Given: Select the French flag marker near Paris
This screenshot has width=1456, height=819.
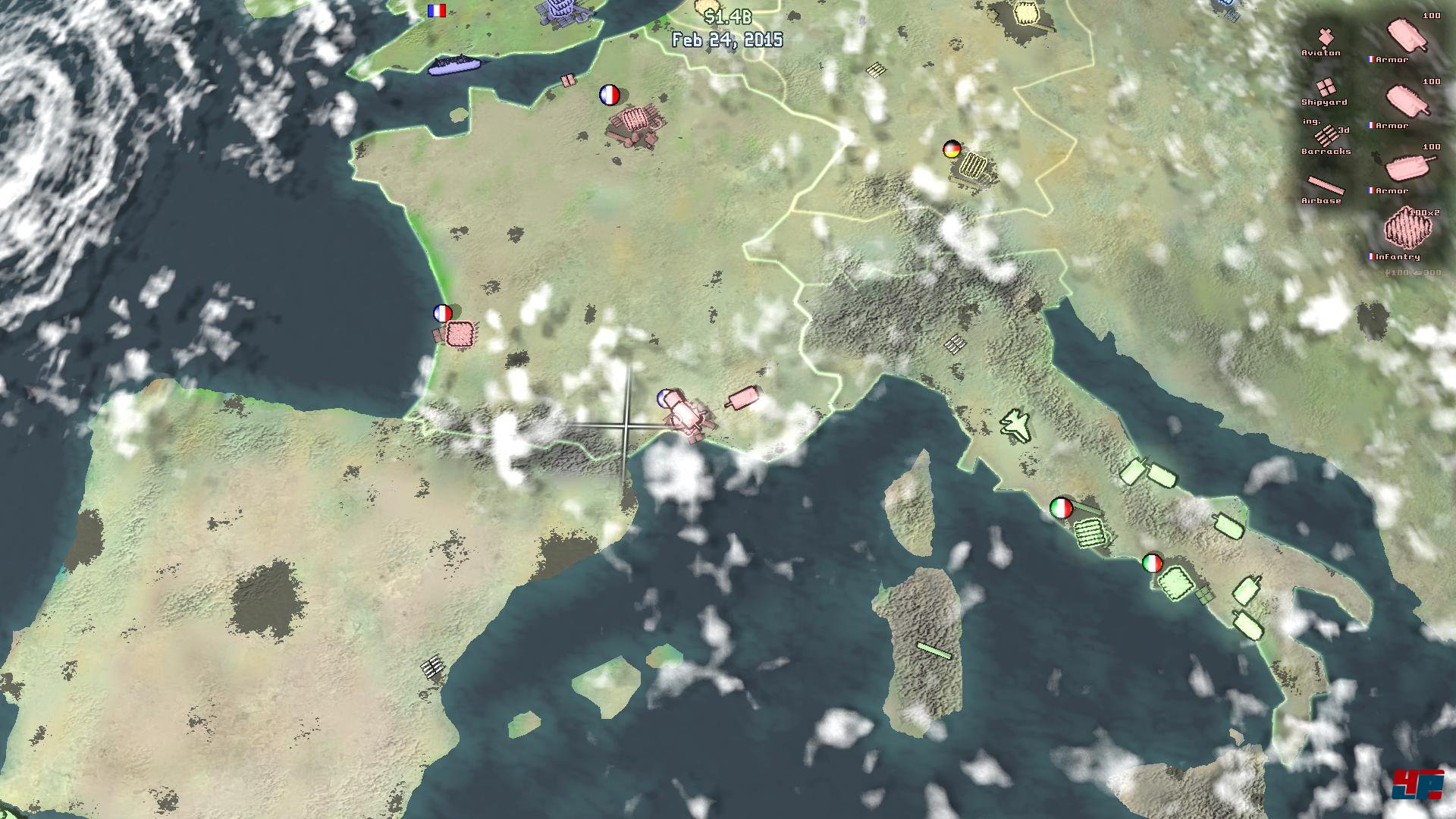Looking at the screenshot, I should pyautogui.click(x=609, y=95).
